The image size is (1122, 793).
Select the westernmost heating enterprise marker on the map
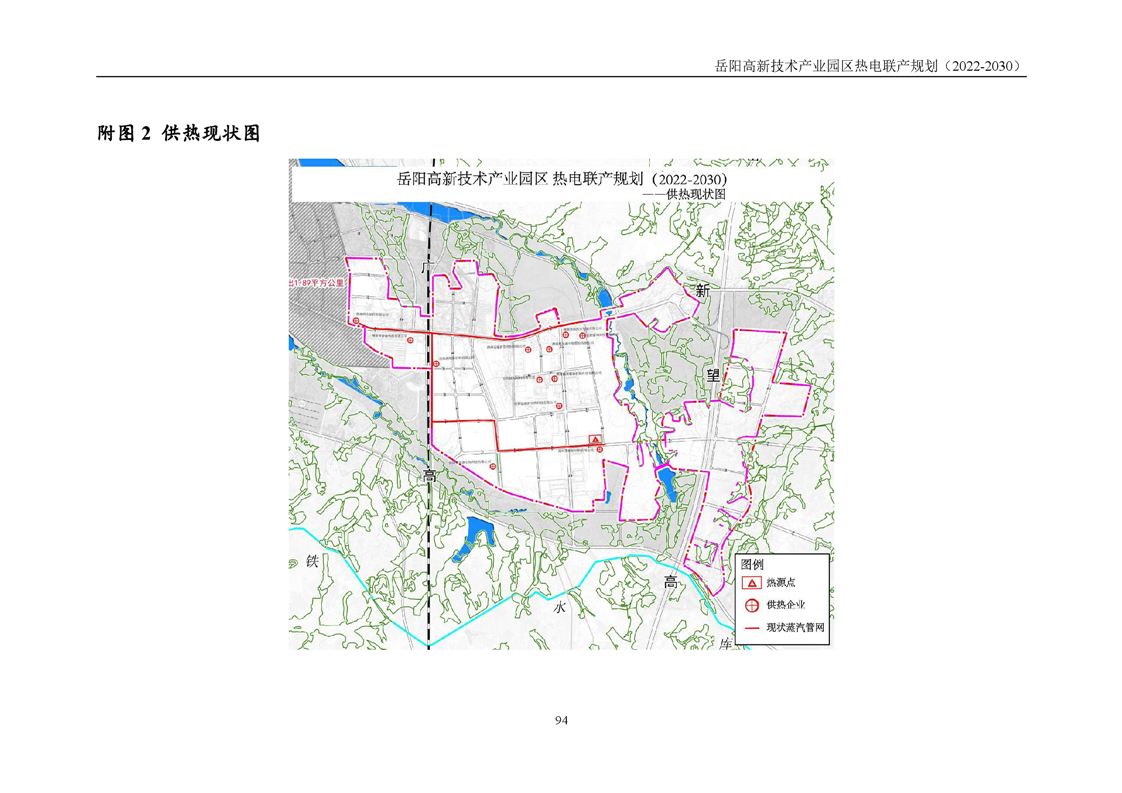coord(357,321)
